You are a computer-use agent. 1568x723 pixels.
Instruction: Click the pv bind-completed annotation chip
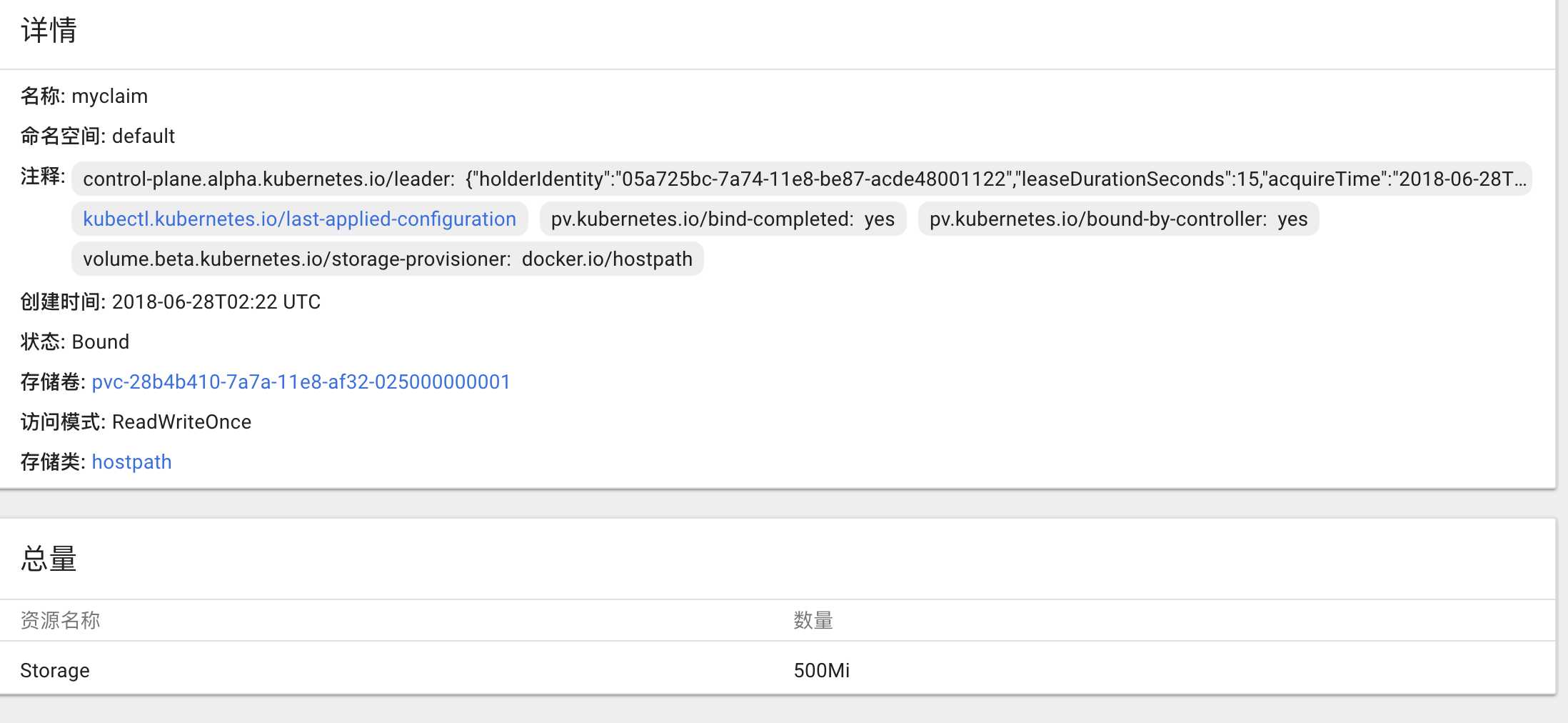[723, 219]
